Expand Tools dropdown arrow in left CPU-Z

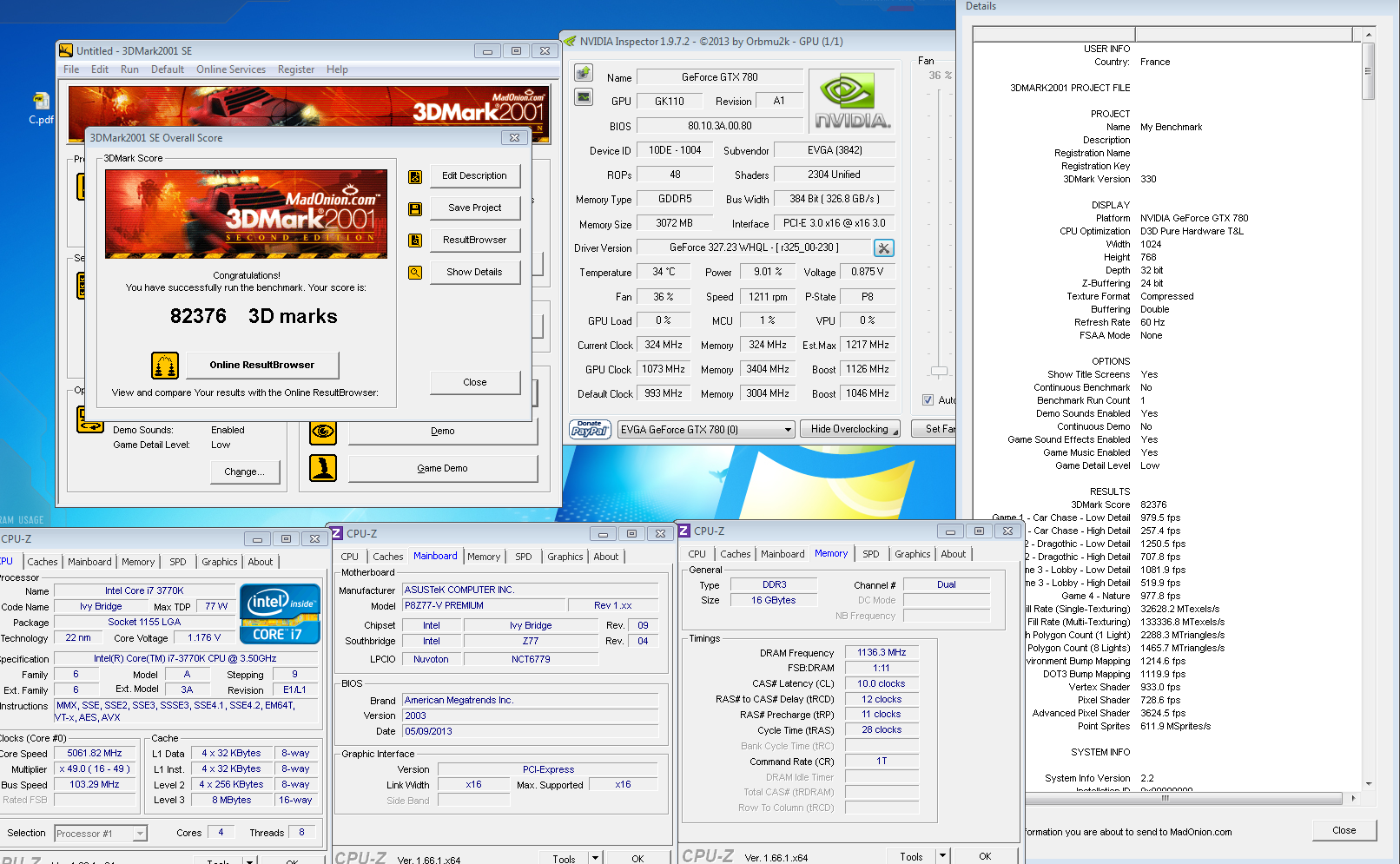249,861
